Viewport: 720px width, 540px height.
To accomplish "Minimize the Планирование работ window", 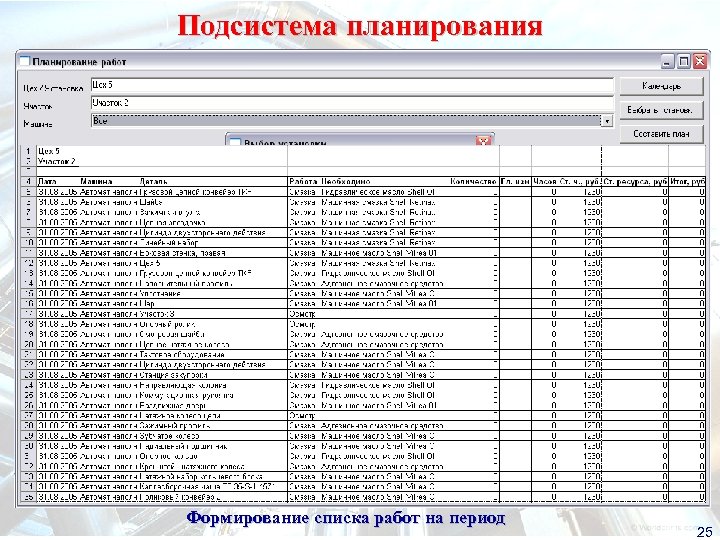I will coord(668,62).
